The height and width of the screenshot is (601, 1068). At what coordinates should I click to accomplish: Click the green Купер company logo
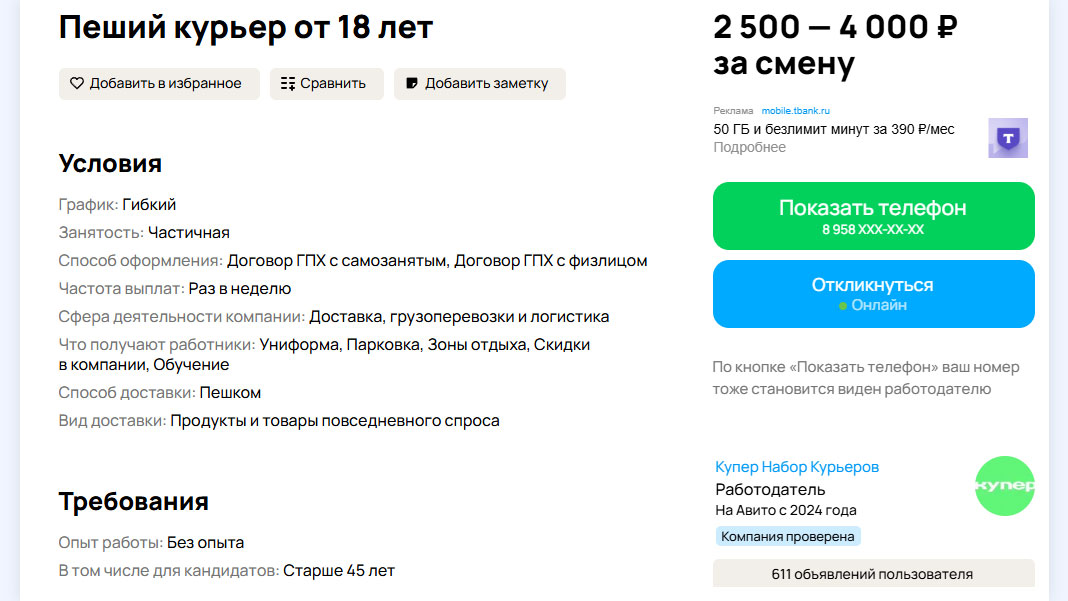[x=1004, y=486]
